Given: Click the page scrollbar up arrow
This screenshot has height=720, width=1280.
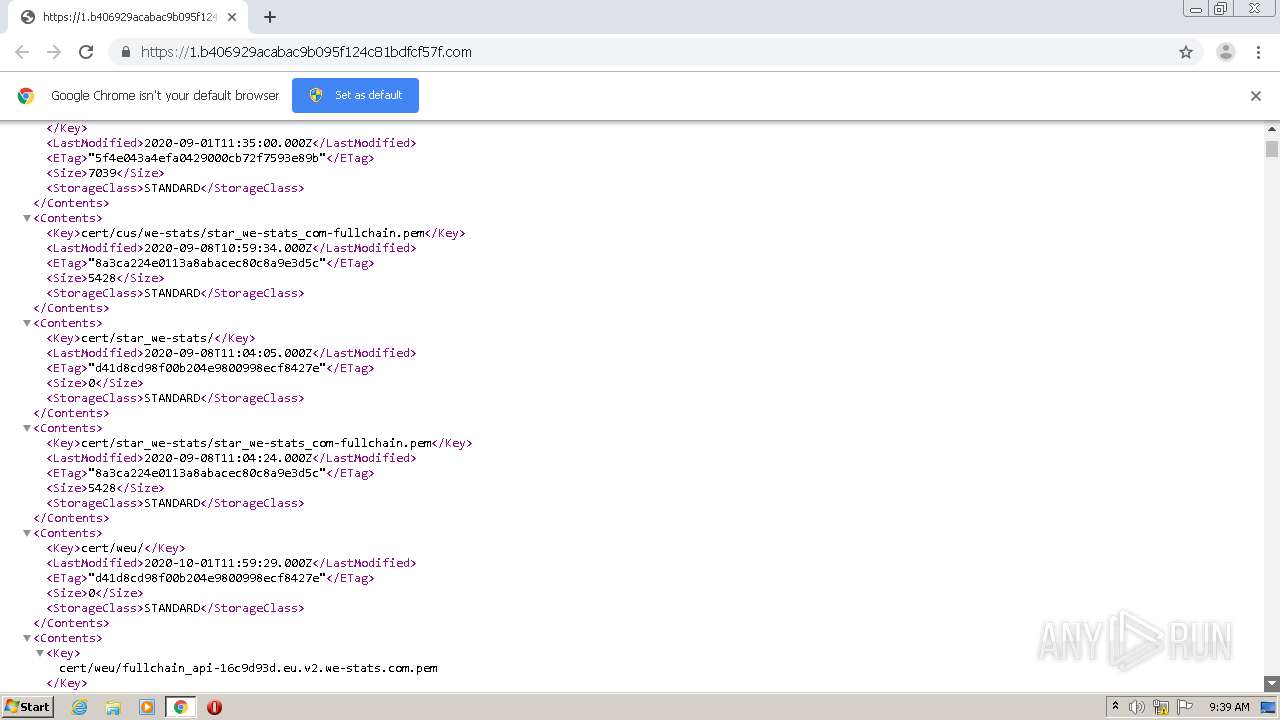Looking at the screenshot, I should tap(1272, 129).
